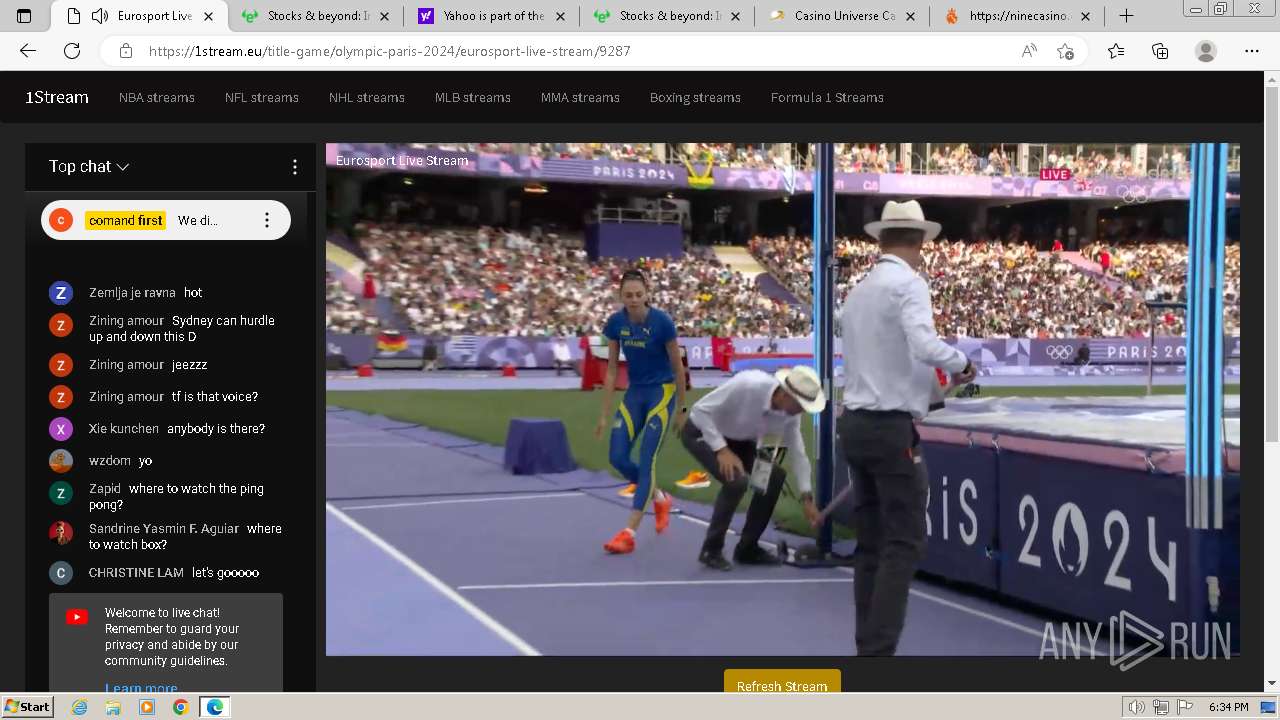Expand the Top chat dropdown
This screenshot has width=1280, height=720.
tap(89, 167)
